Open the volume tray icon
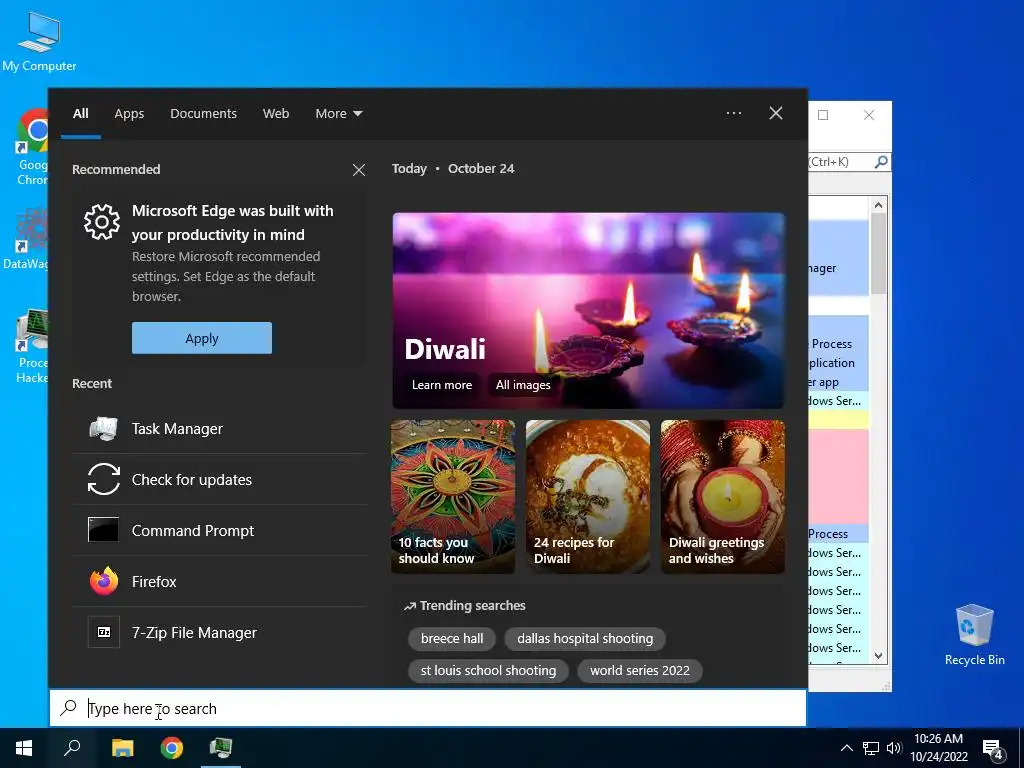The width and height of the screenshot is (1024, 768). 894,748
